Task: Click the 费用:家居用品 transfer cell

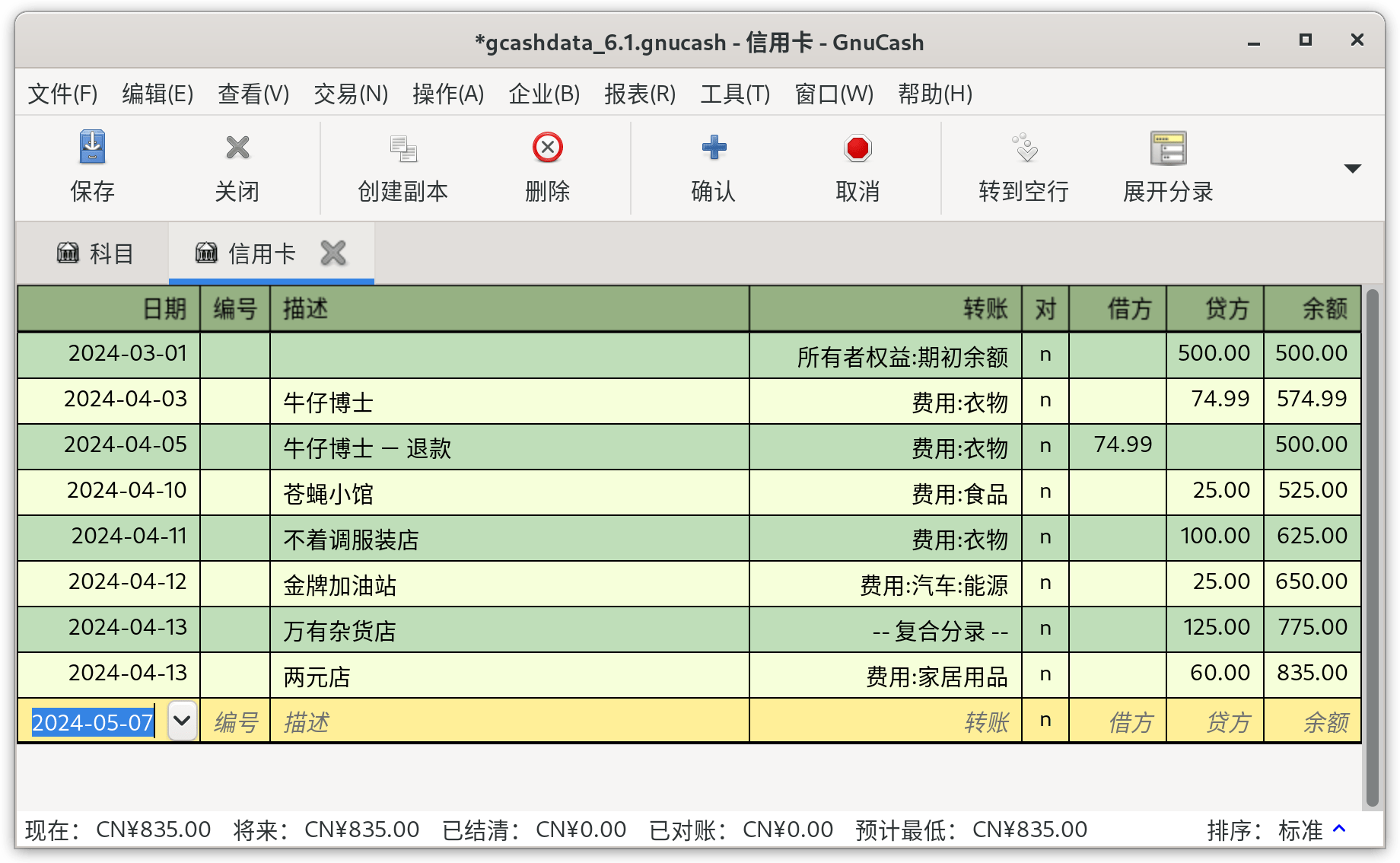Action: tap(886, 675)
